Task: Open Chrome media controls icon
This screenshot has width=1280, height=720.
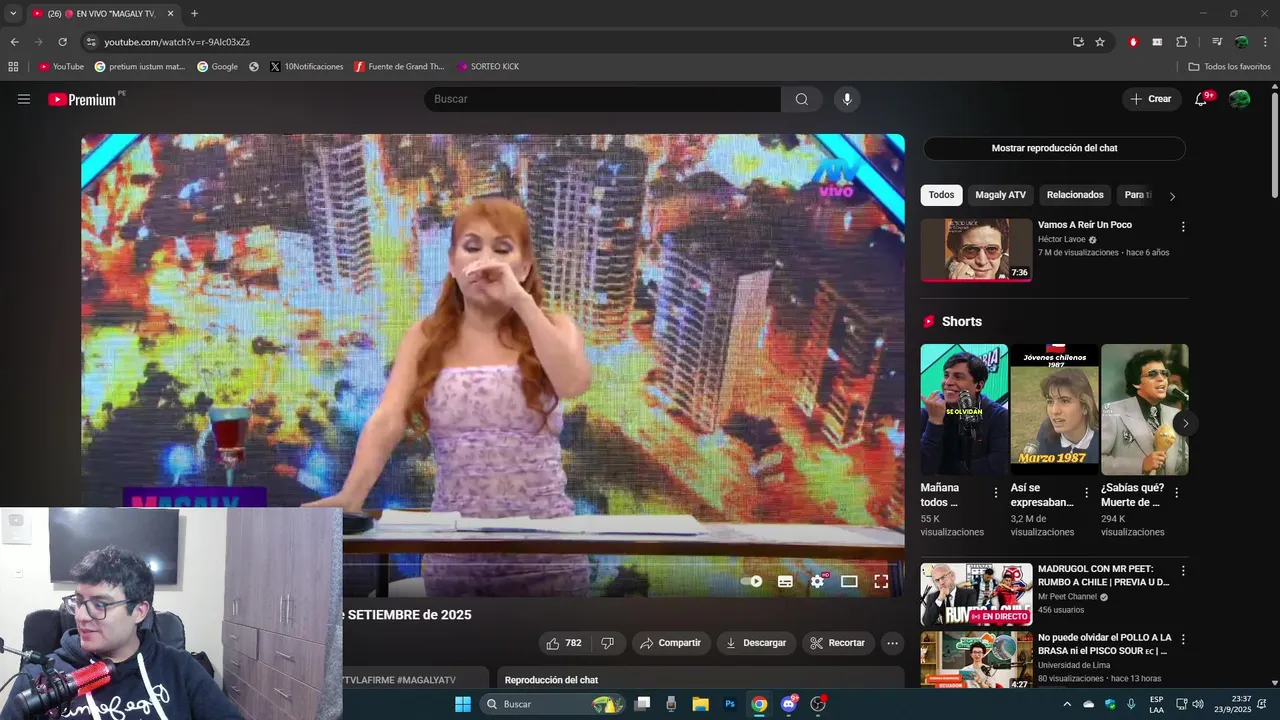Action: pyautogui.click(x=1217, y=42)
